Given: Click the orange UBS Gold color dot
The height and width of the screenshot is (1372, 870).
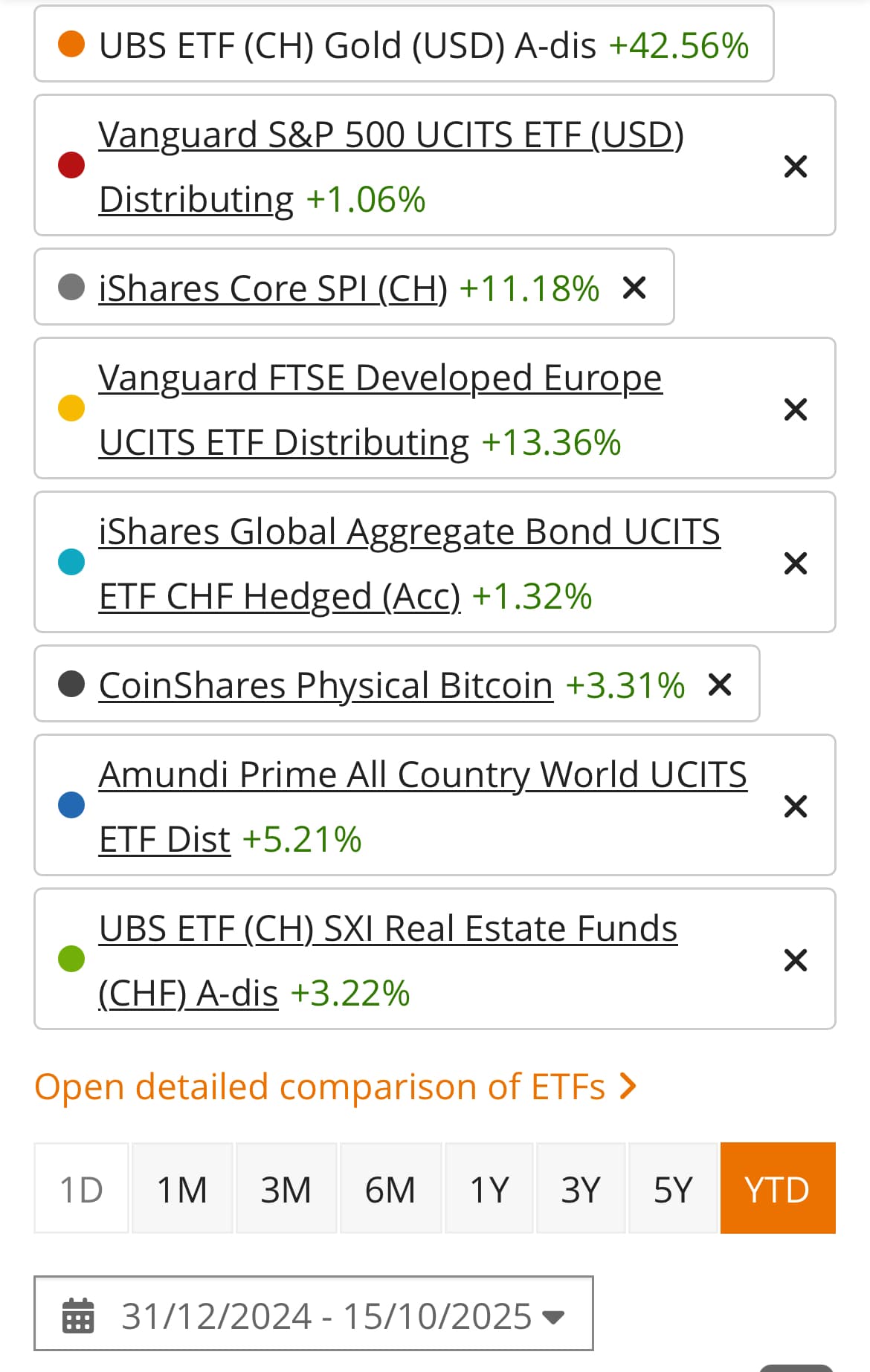Looking at the screenshot, I should pos(71,44).
